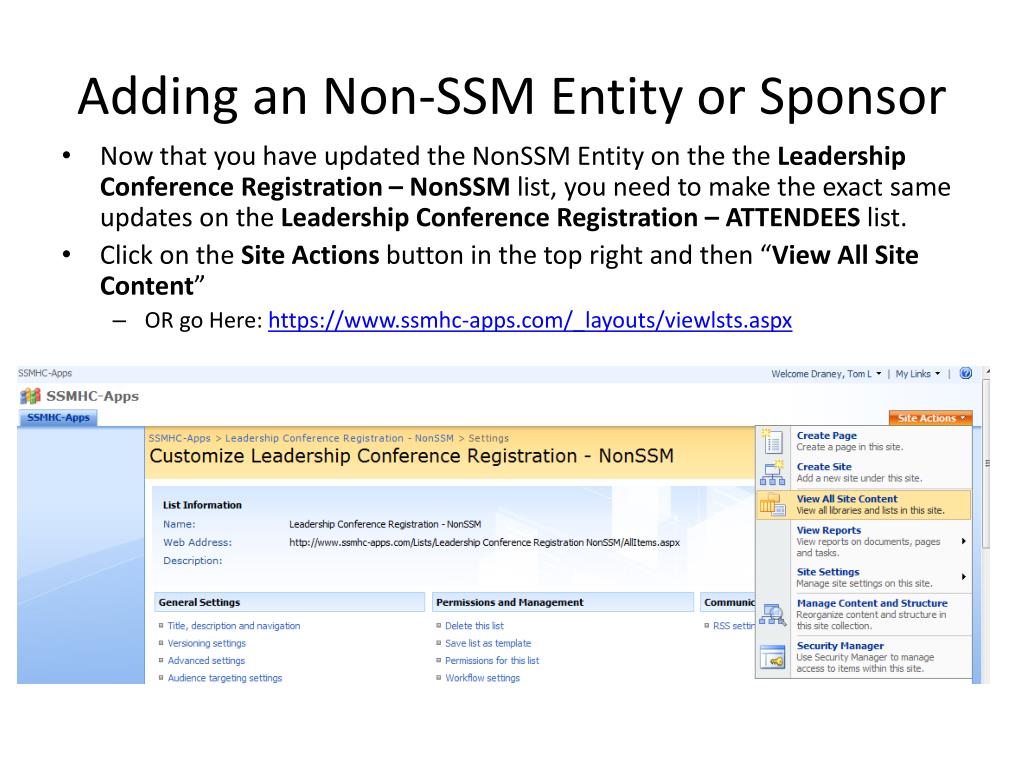1024x768 pixels.
Task: Open Title, description and navigation settings
Action: (x=234, y=626)
